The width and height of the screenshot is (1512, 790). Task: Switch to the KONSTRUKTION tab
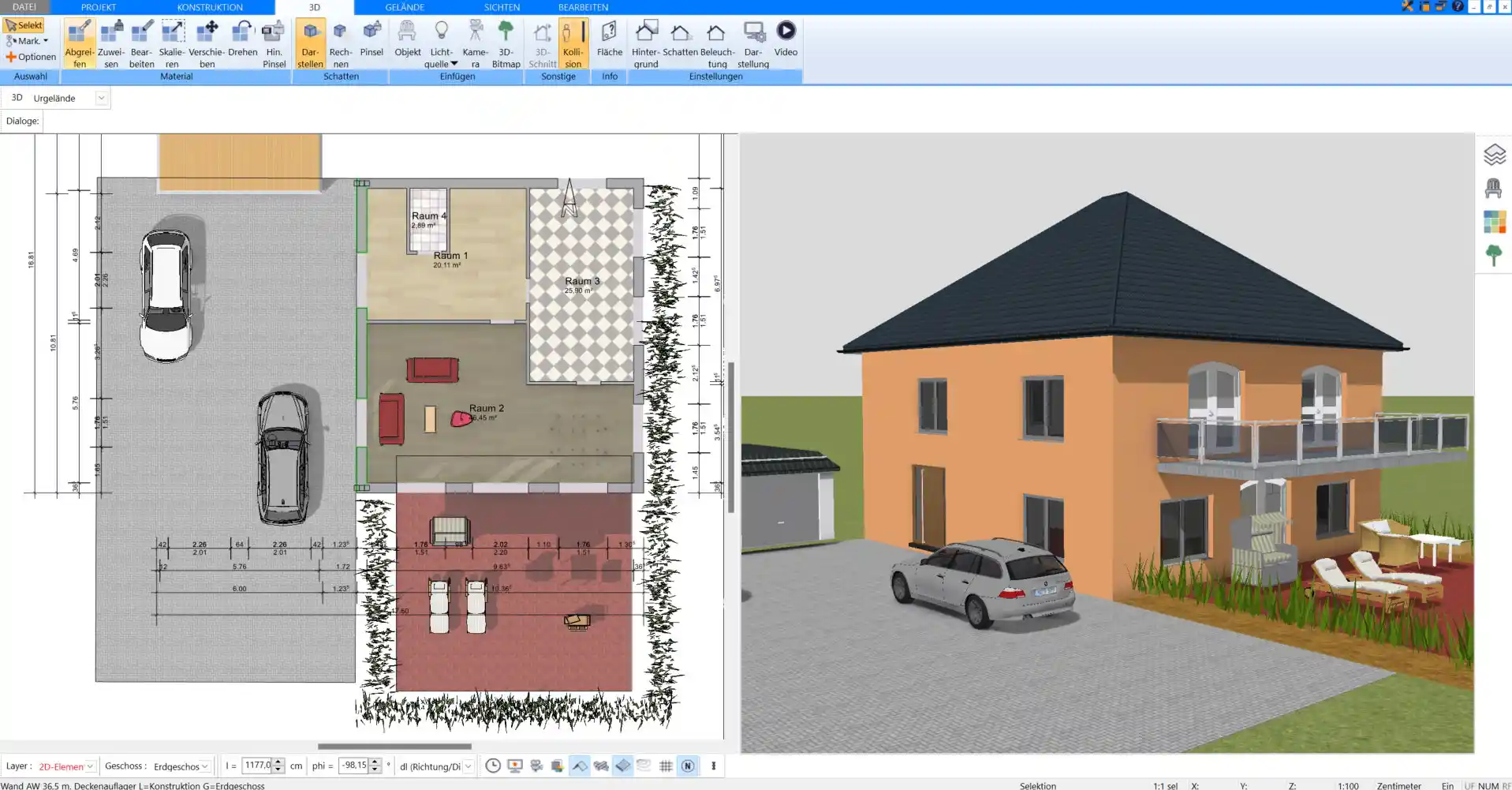pyautogui.click(x=210, y=7)
